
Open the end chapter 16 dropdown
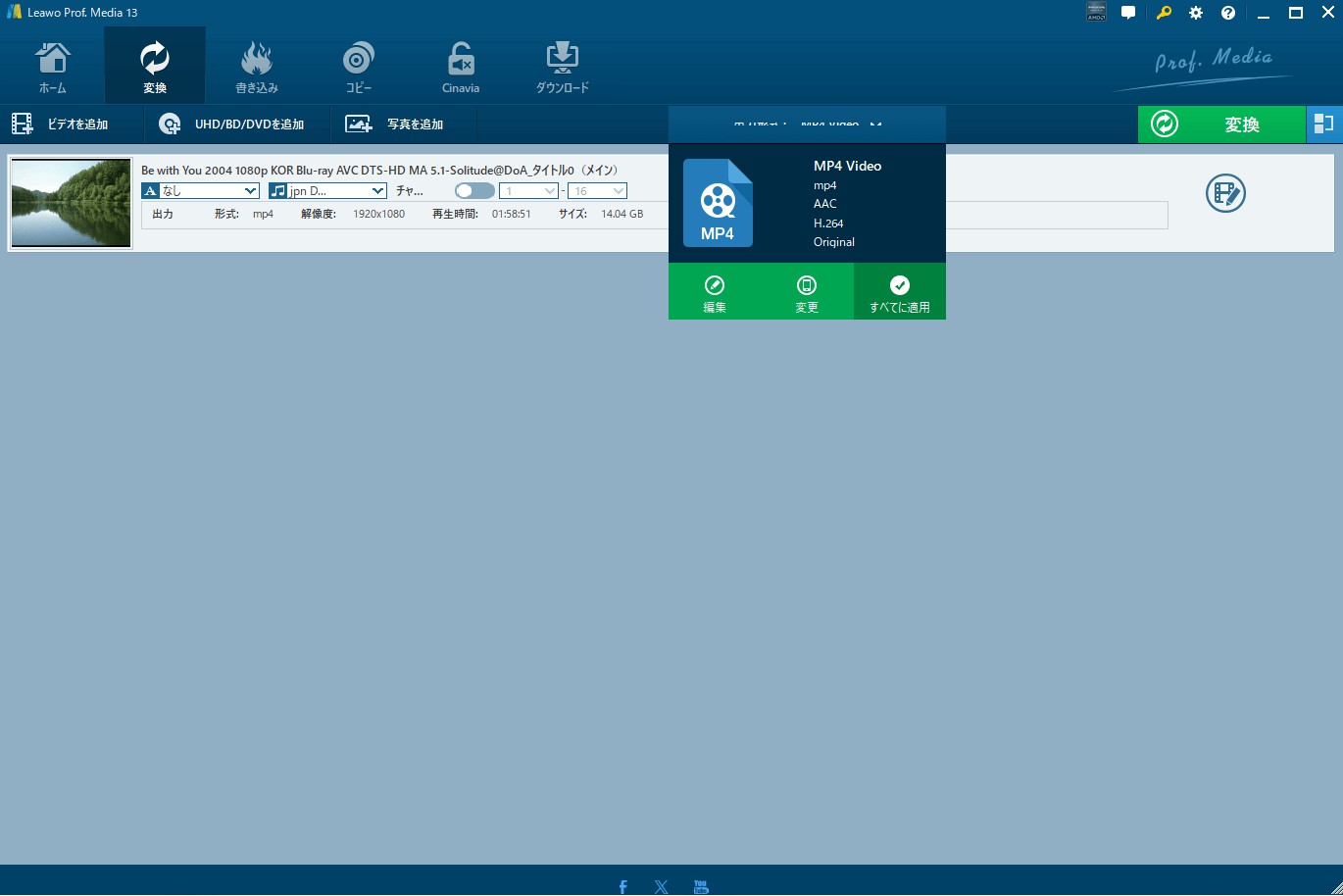tap(597, 191)
